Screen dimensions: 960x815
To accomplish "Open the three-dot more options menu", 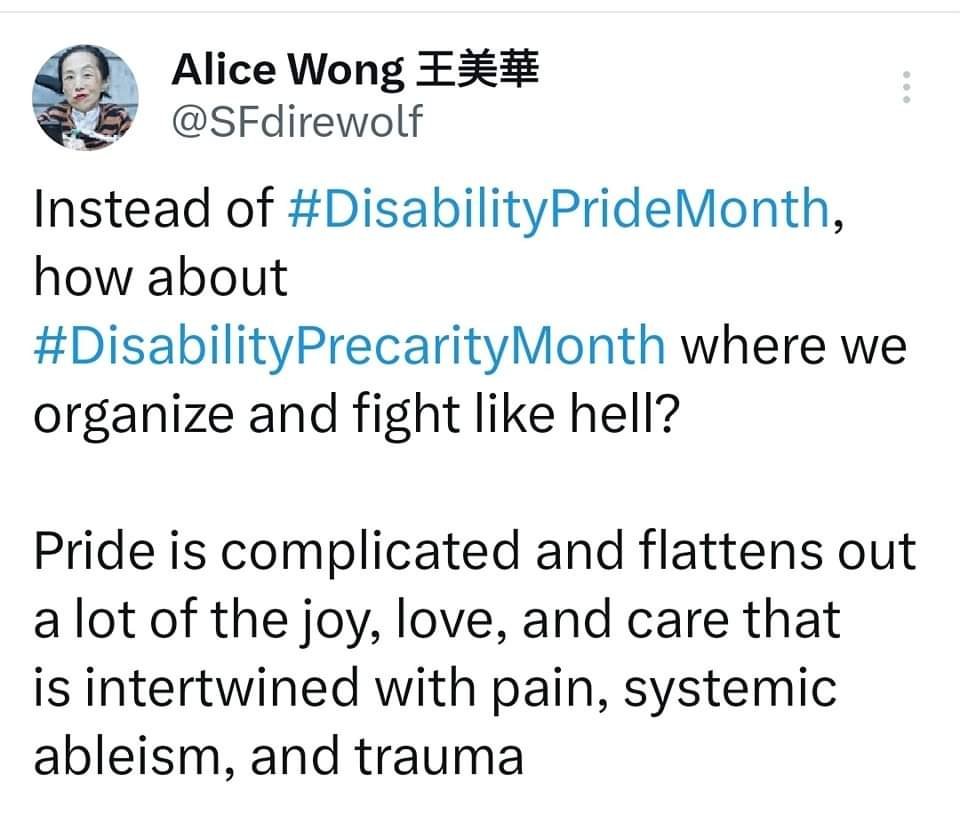I will click(906, 88).
